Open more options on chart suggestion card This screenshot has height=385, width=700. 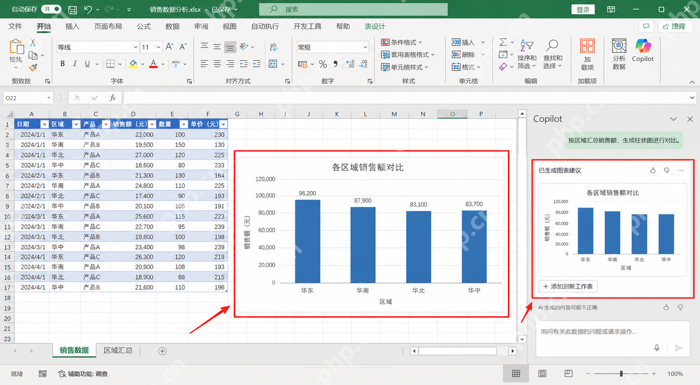pyautogui.click(x=680, y=170)
